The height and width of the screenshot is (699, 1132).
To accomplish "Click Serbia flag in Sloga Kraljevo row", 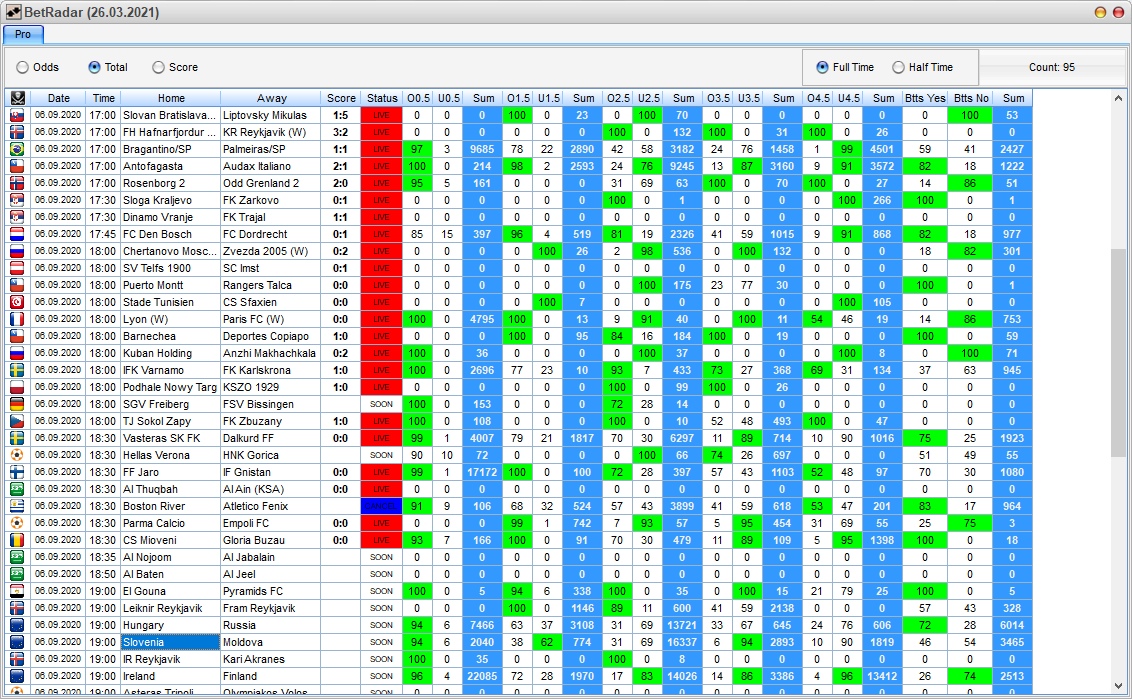I will (17, 200).
